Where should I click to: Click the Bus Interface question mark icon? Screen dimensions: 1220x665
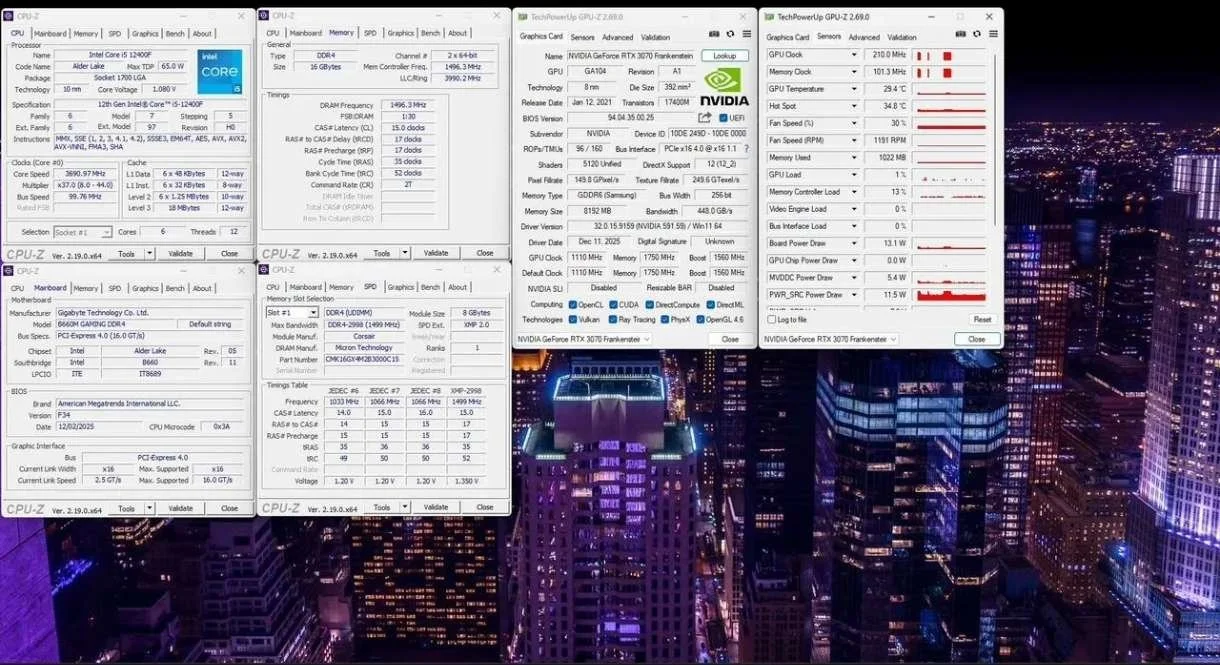745,149
